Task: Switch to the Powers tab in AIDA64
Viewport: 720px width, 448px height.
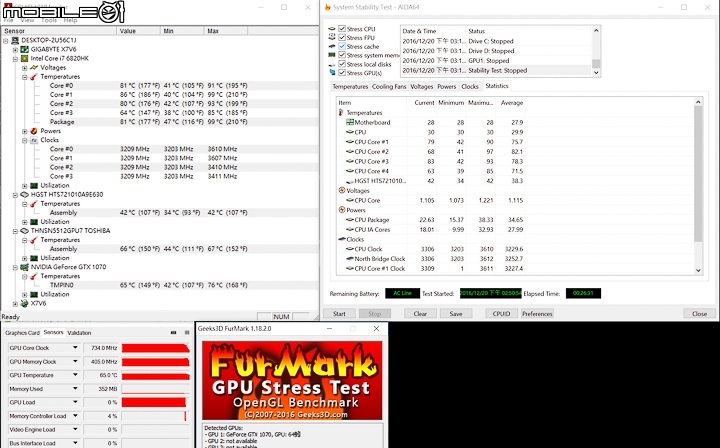Action: coord(447,87)
